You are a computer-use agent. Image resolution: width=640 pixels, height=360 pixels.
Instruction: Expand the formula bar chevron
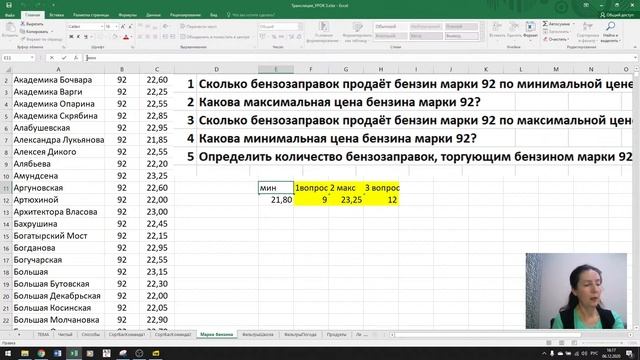click(636, 58)
